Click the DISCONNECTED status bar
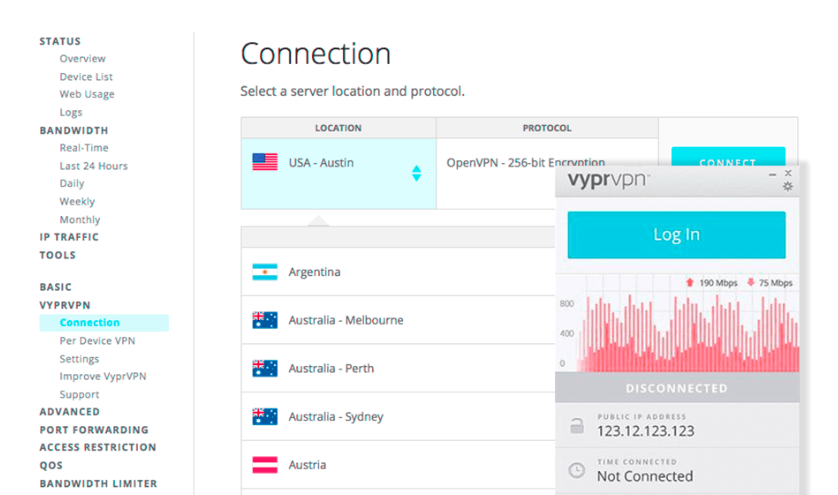Image resolution: width=838 pixels, height=495 pixels. click(677, 388)
